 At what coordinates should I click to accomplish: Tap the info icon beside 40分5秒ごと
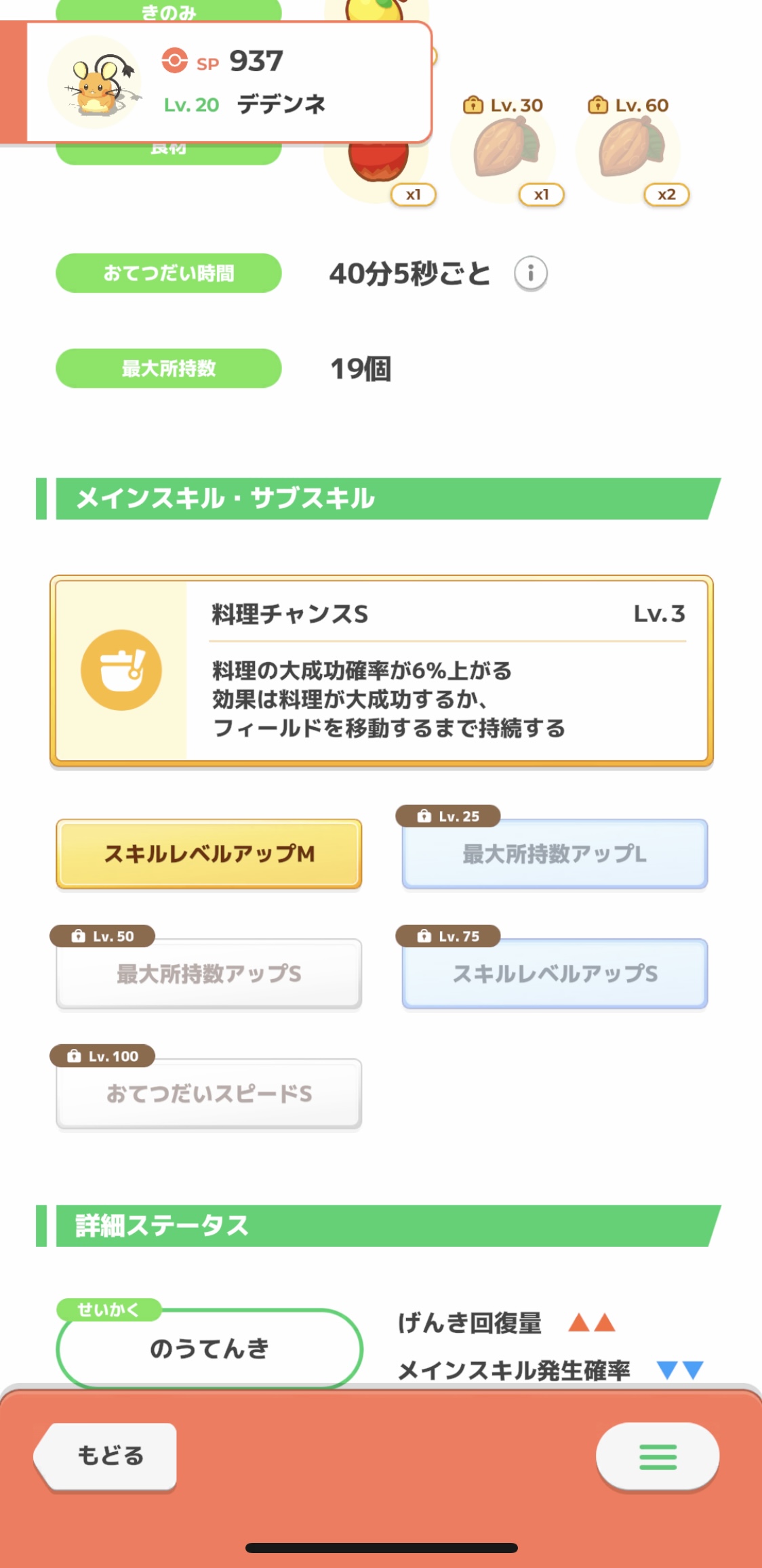[531, 274]
